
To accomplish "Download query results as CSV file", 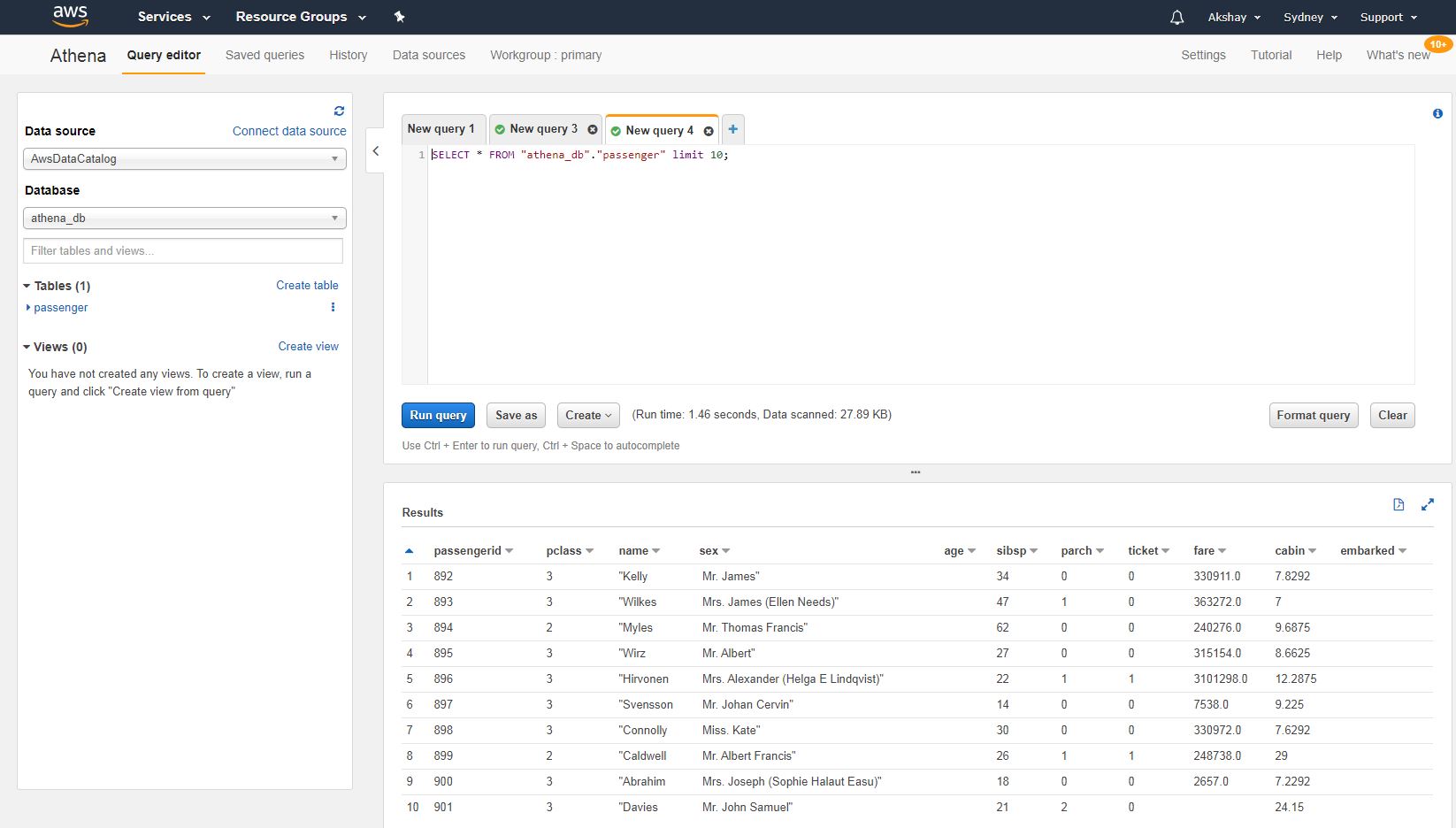I will (x=1399, y=504).
